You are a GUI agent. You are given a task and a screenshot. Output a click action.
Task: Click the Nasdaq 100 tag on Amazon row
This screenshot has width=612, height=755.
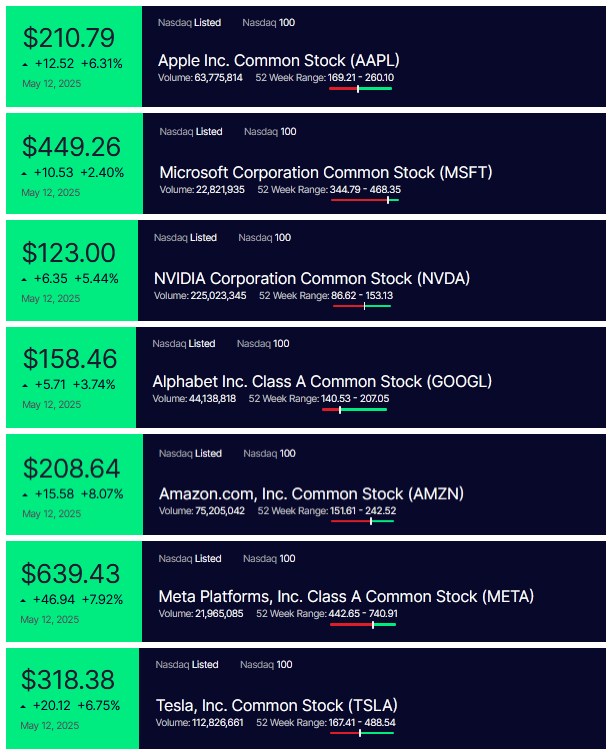(269, 454)
